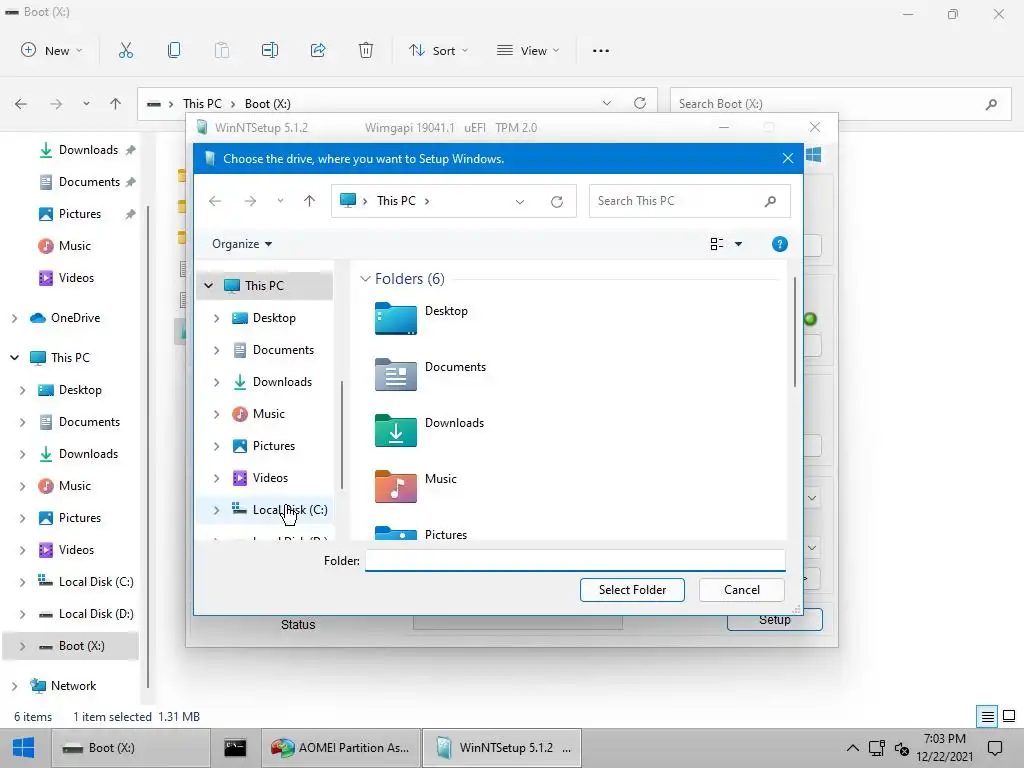
Task: Click the change view icon in dialog
Action: click(x=716, y=244)
